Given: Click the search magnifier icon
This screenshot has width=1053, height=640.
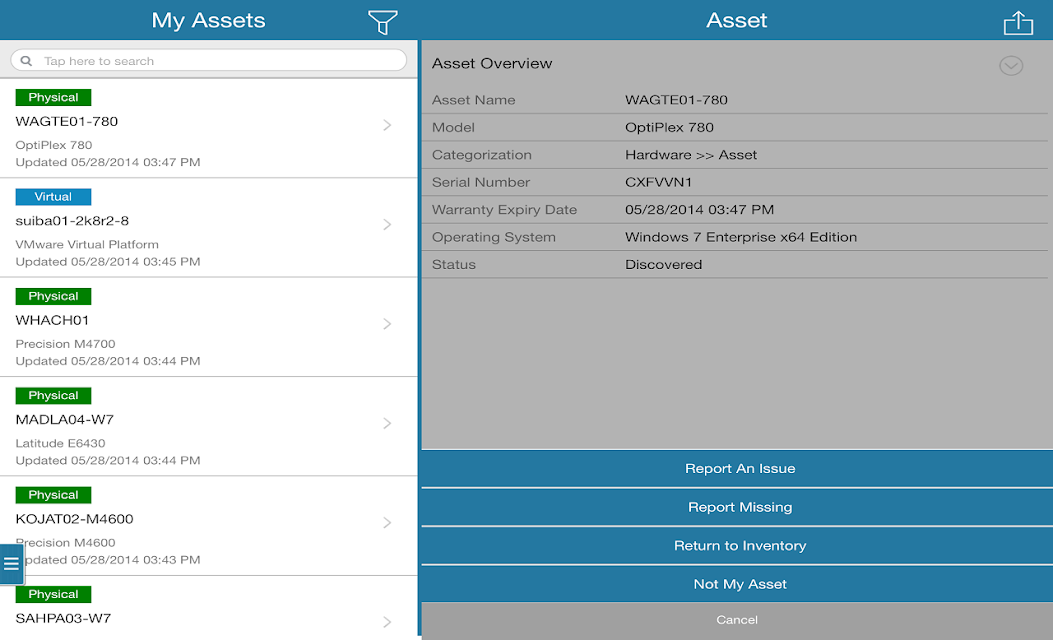Looking at the screenshot, I should pyautogui.click(x=26, y=61).
